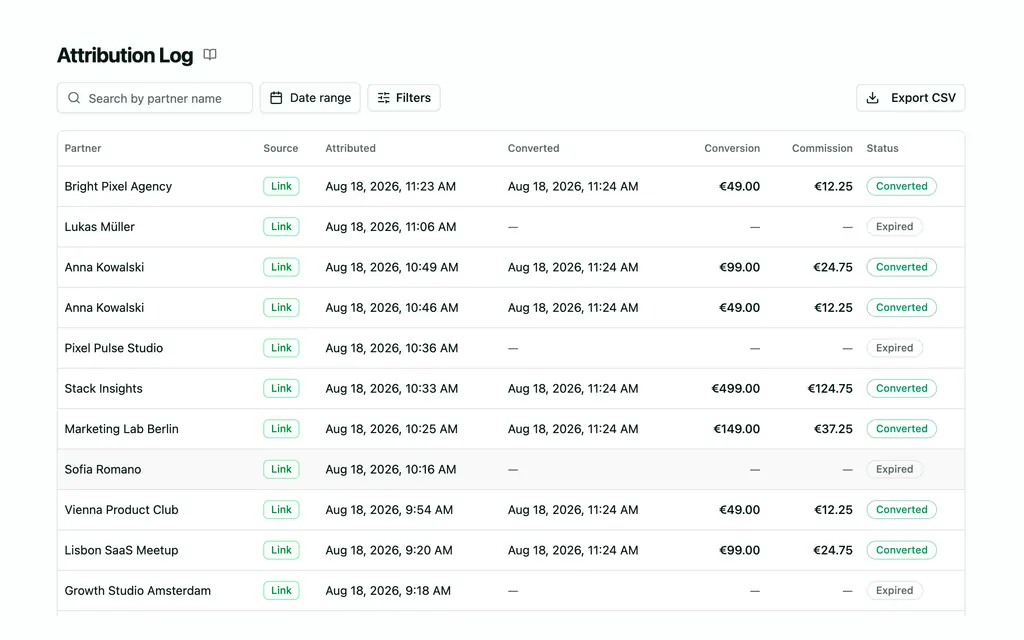Click the Attributed column header
1024x640 pixels.
coord(351,148)
